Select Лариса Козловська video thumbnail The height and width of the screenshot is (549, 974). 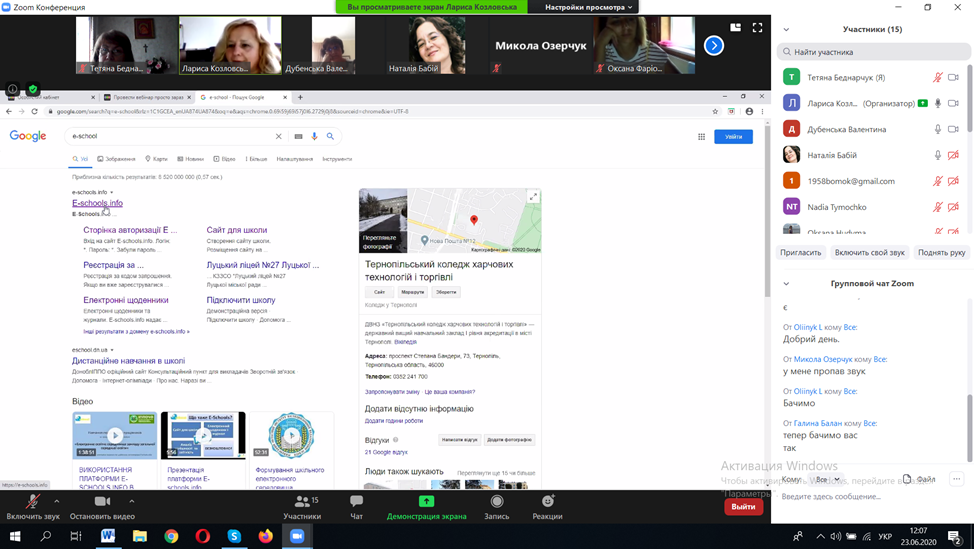tap(230, 45)
